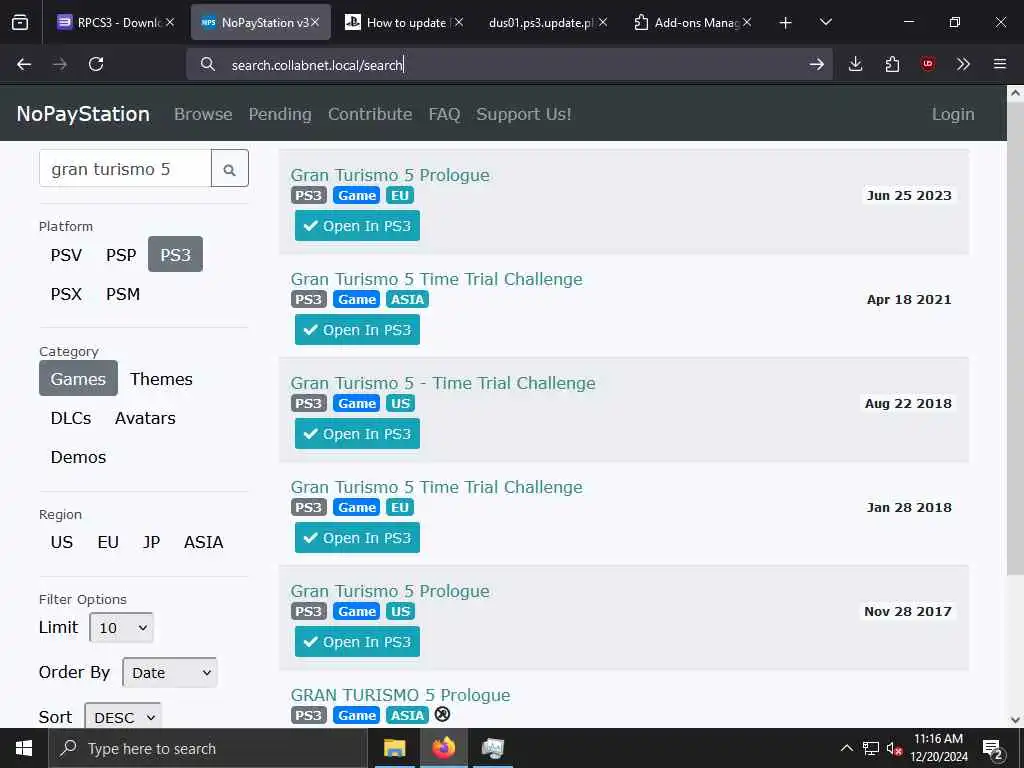Select the Avatars category filter

(x=145, y=418)
